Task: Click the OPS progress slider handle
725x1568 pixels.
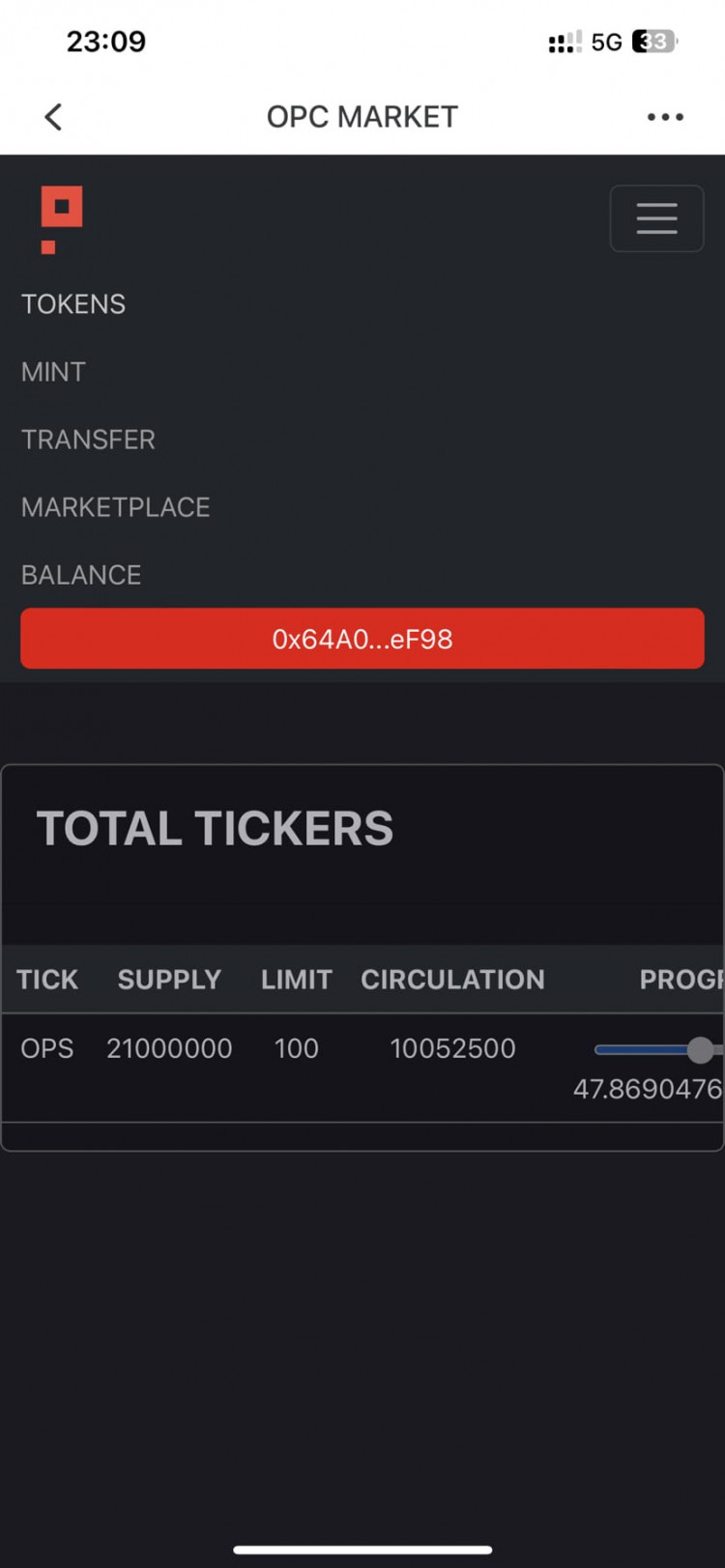Action: pyautogui.click(x=700, y=1050)
